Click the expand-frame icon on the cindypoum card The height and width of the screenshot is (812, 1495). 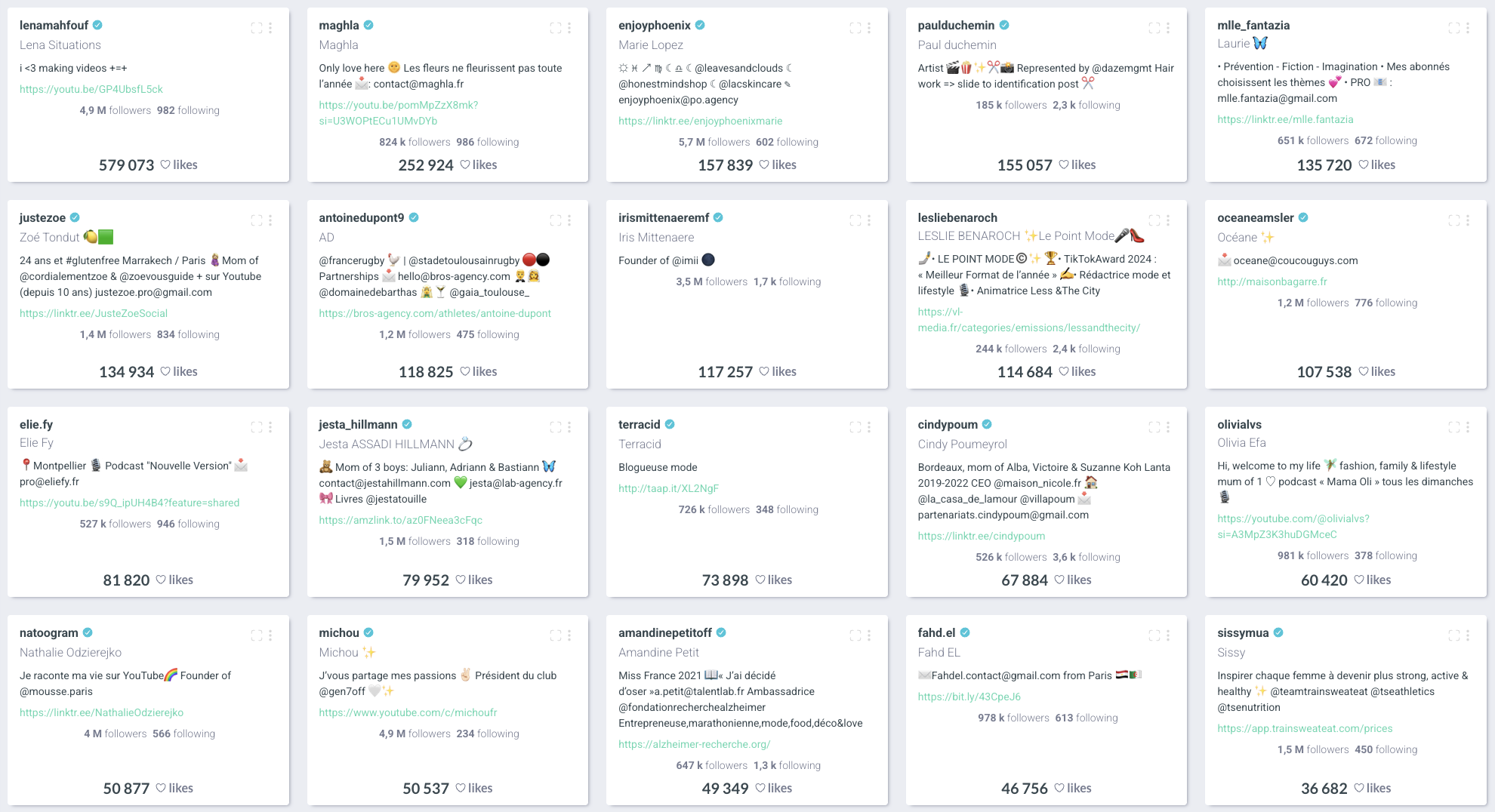pos(1154,427)
